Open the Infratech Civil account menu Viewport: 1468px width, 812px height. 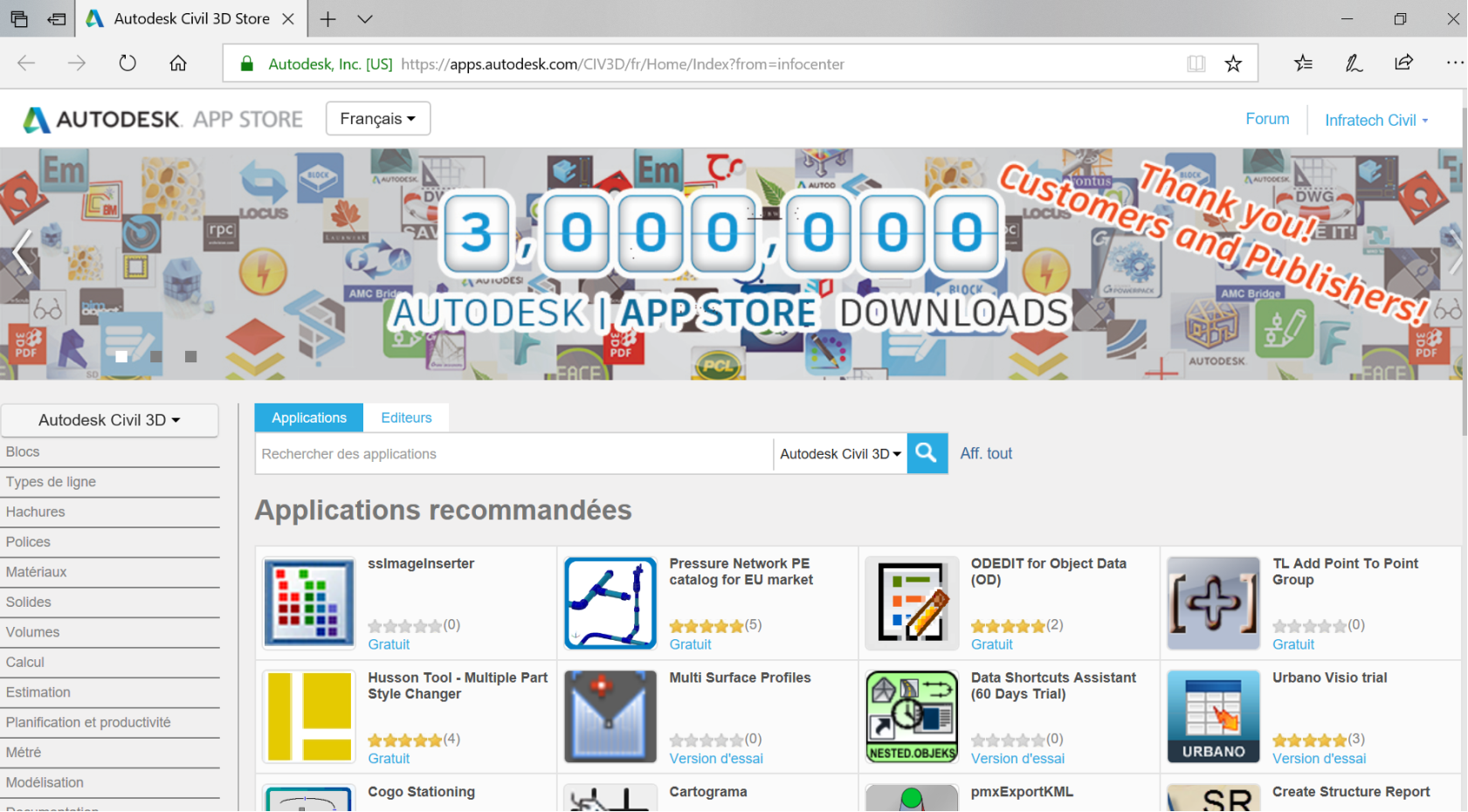1375,120
